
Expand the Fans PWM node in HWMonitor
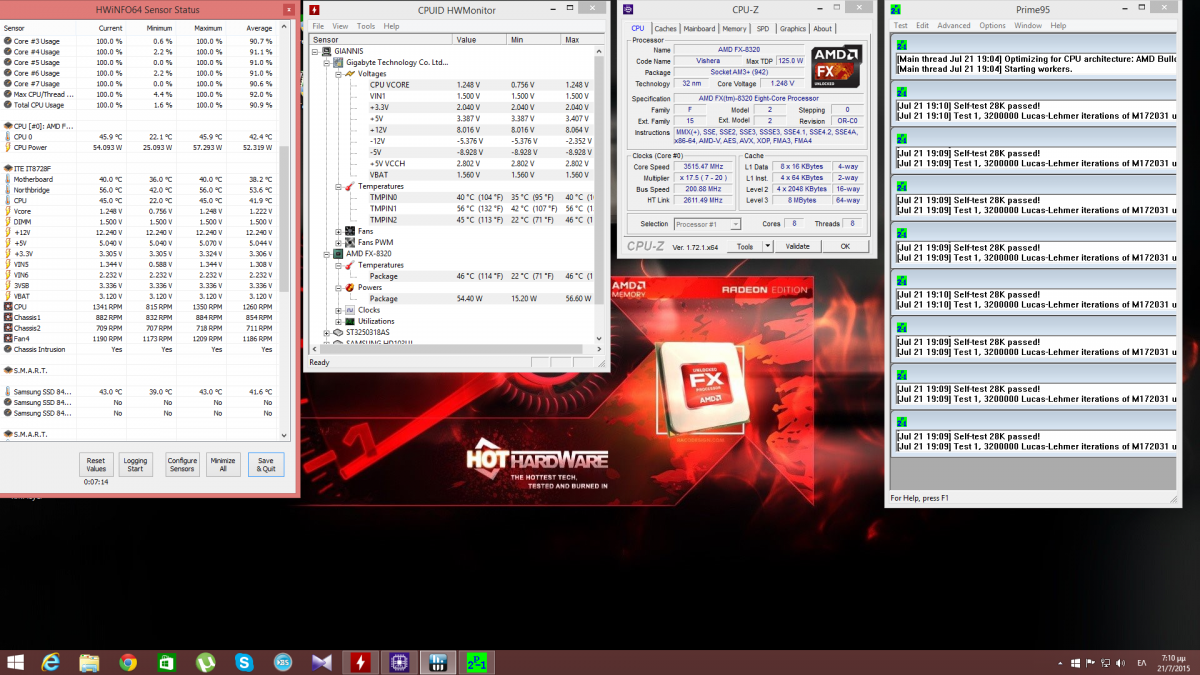click(338, 242)
